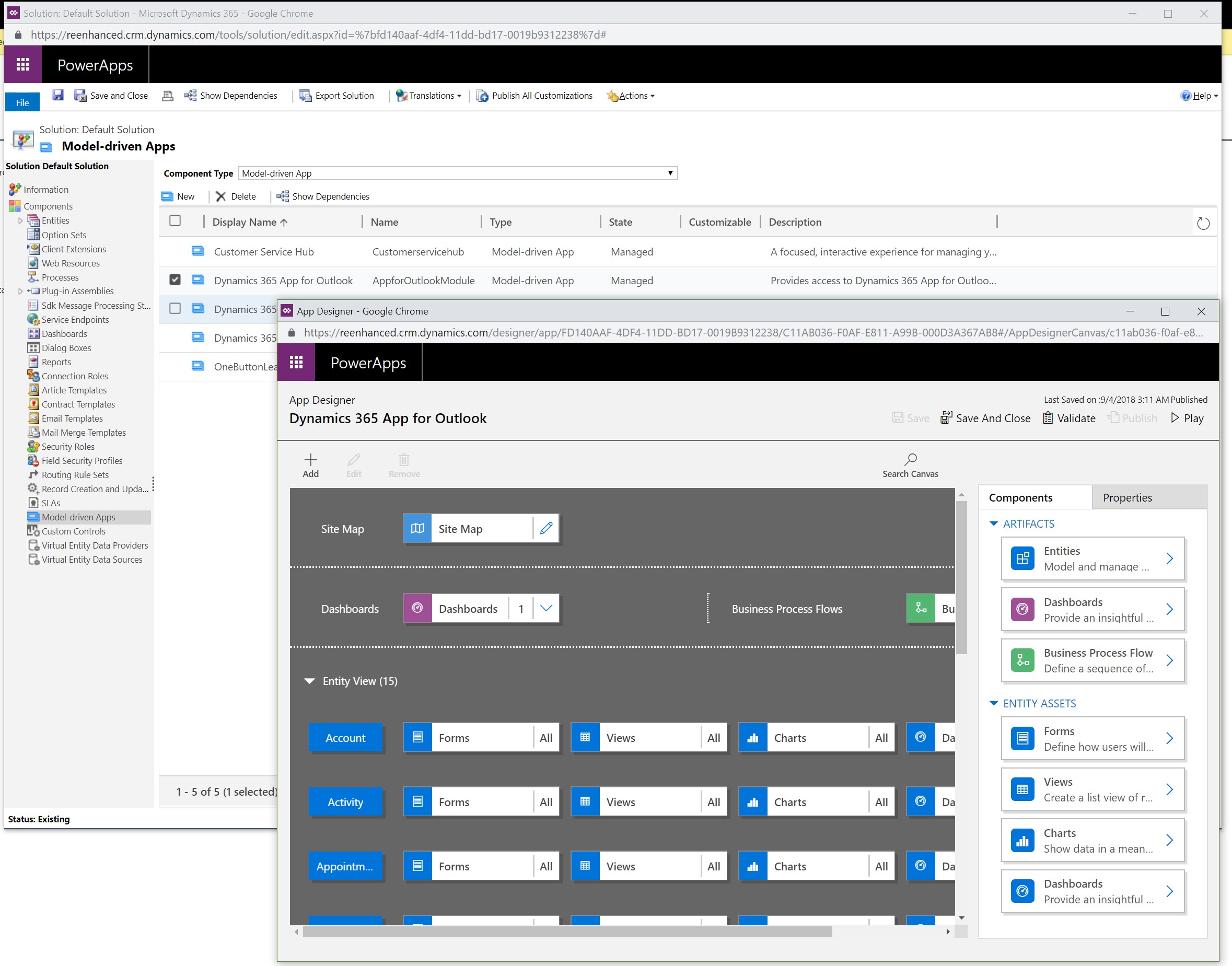Click the Account entity tile

point(345,738)
